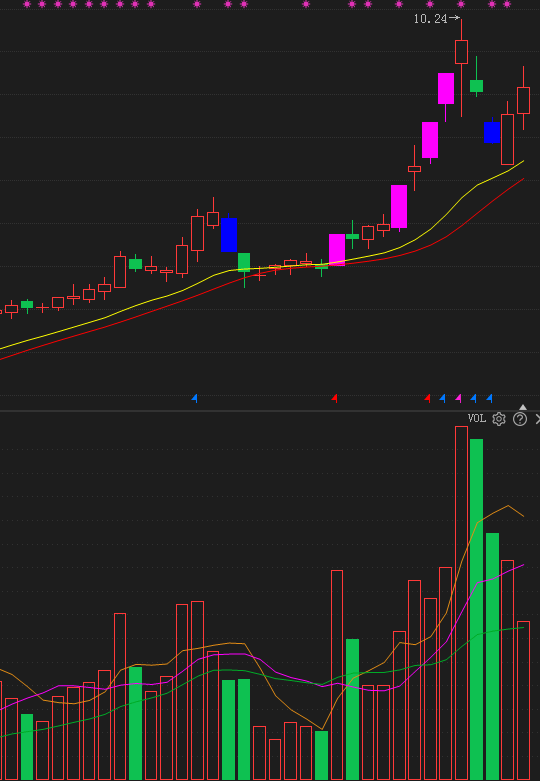
Task: Click the rightmost blue candlestick
Action: (x=492, y=132)
